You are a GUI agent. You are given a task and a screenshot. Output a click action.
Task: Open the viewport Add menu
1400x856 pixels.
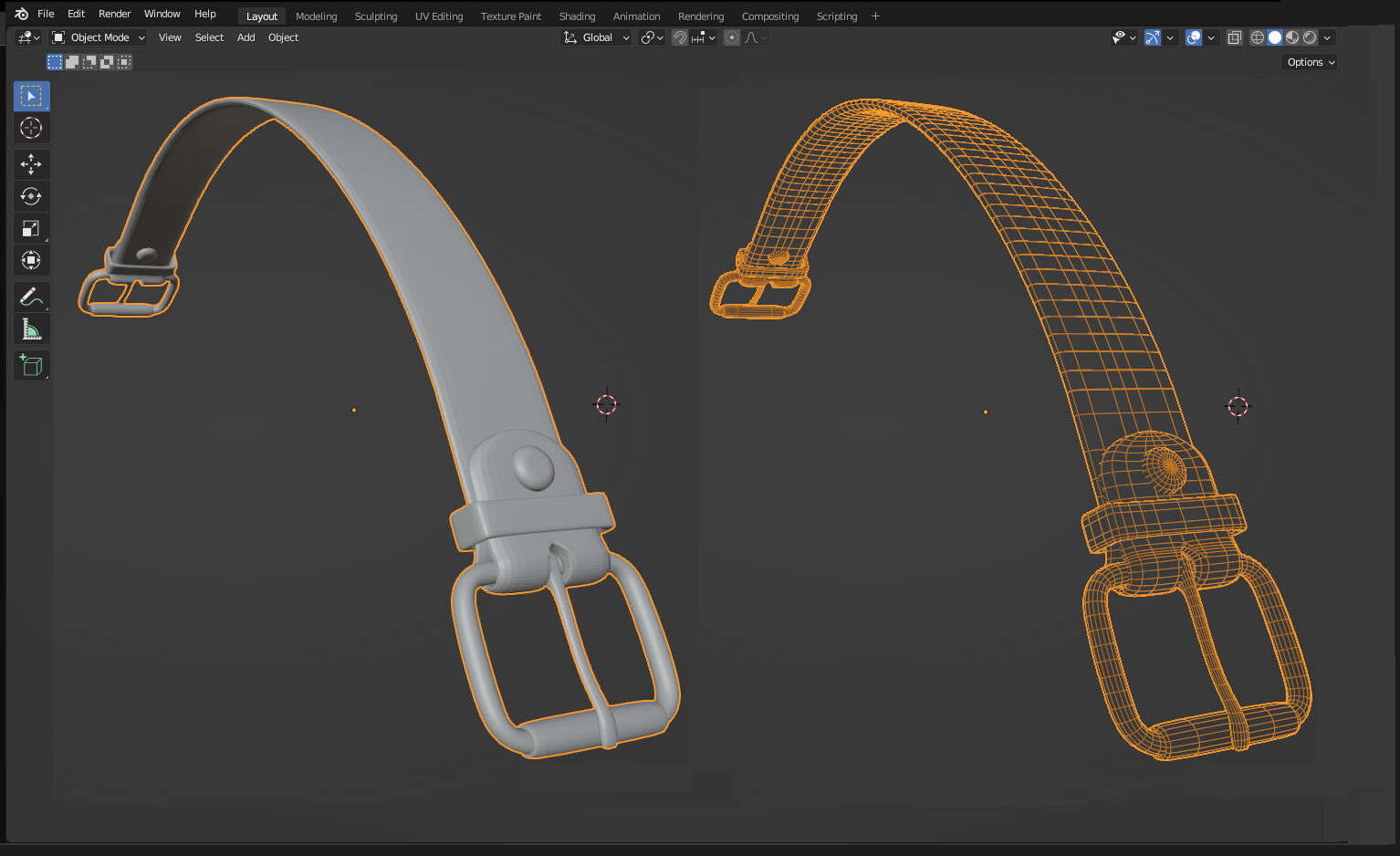(246, 37)
